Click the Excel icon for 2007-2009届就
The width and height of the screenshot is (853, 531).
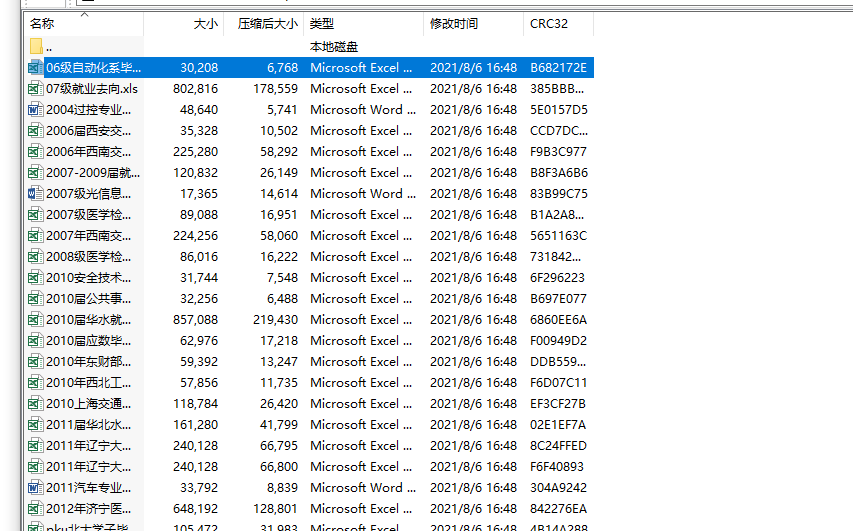[x=35, y=173]
